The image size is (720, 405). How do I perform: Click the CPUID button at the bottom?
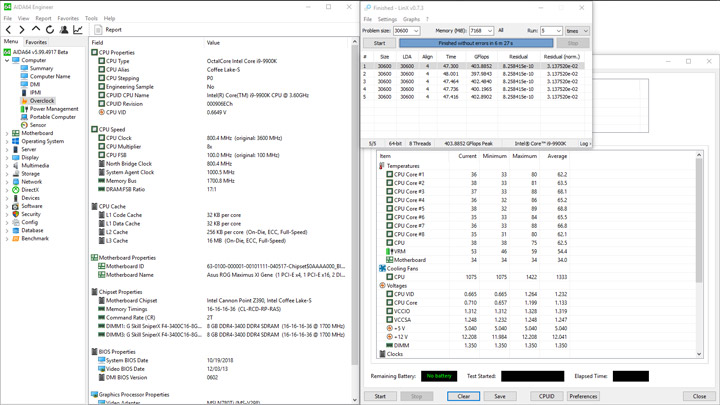pyautogui.click(x=546, y=396)
